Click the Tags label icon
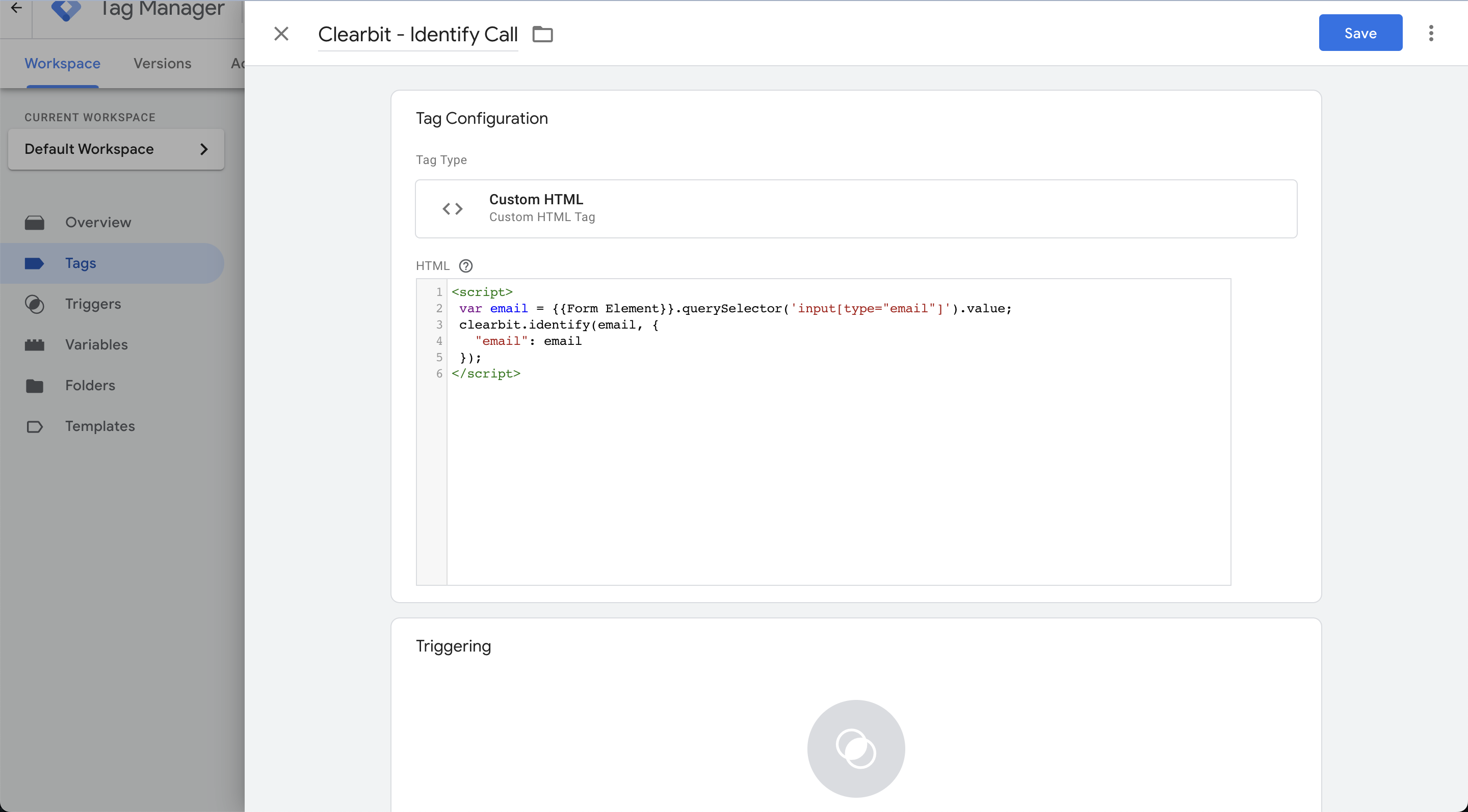Image resolution: width=1468 pixels, height=812 pixels. [34, 263]
